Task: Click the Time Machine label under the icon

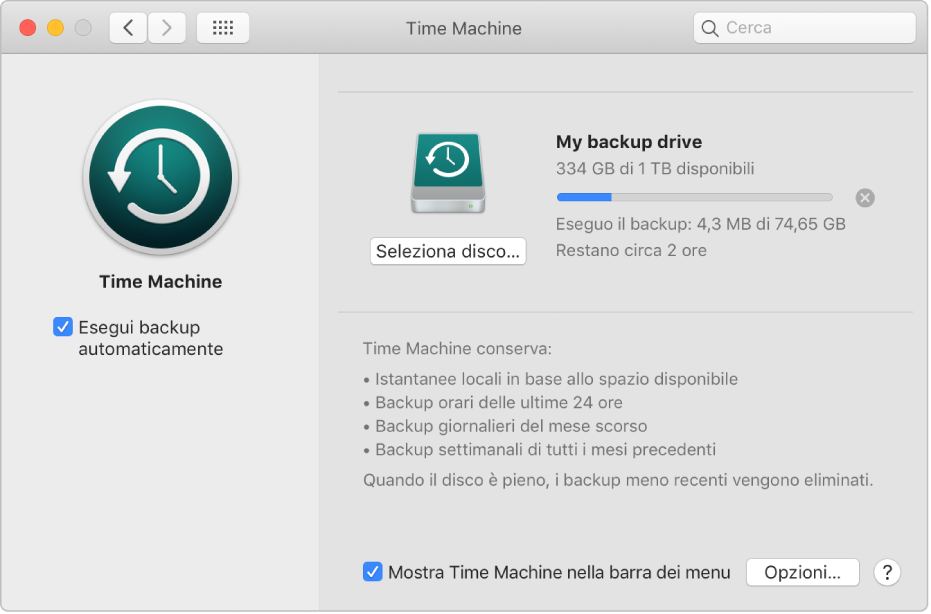Action: (161, 281)
